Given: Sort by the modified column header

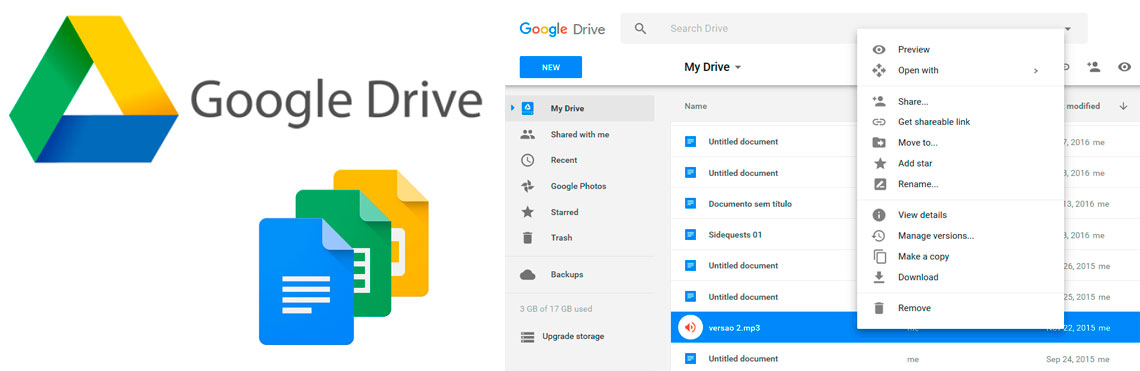Looking at the screenshot, I should [1083, 106].
